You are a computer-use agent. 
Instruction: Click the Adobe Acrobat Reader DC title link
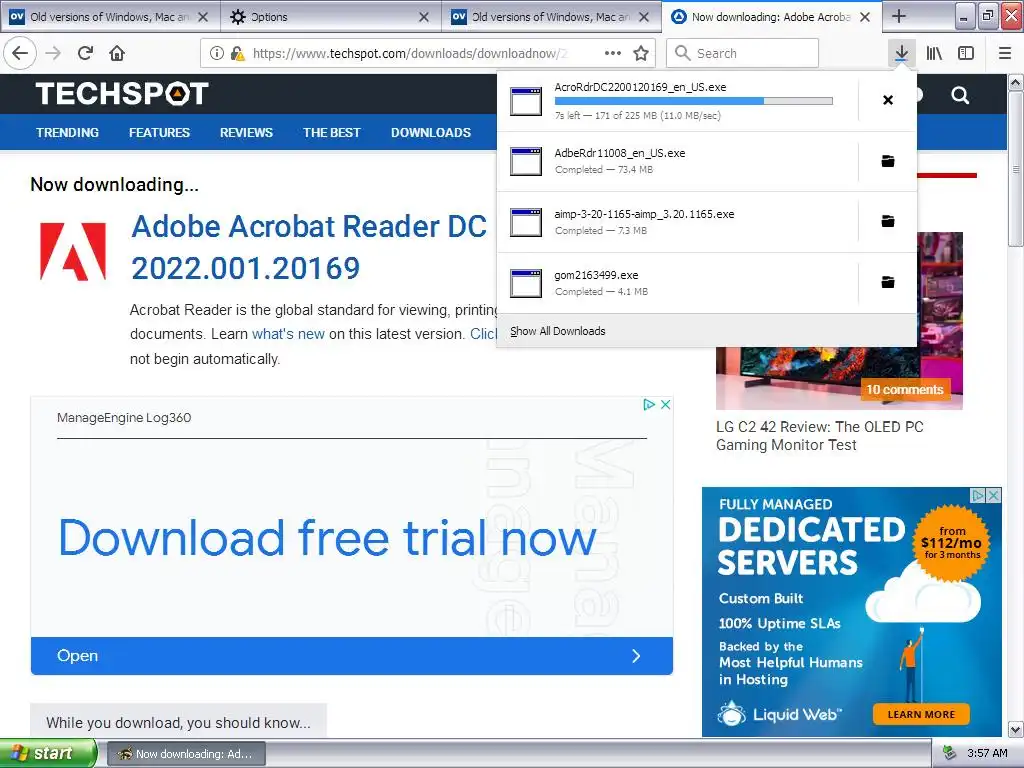coord(308,247)
